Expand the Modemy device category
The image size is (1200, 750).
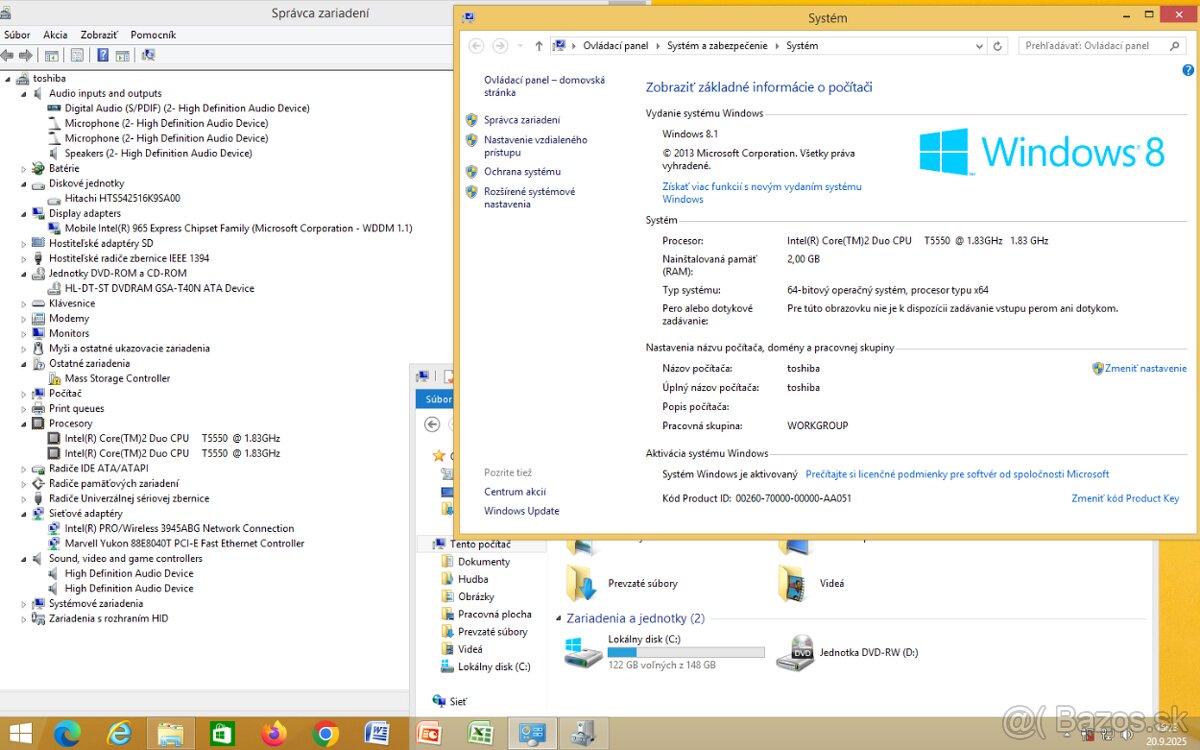click(x=24, y=318)
